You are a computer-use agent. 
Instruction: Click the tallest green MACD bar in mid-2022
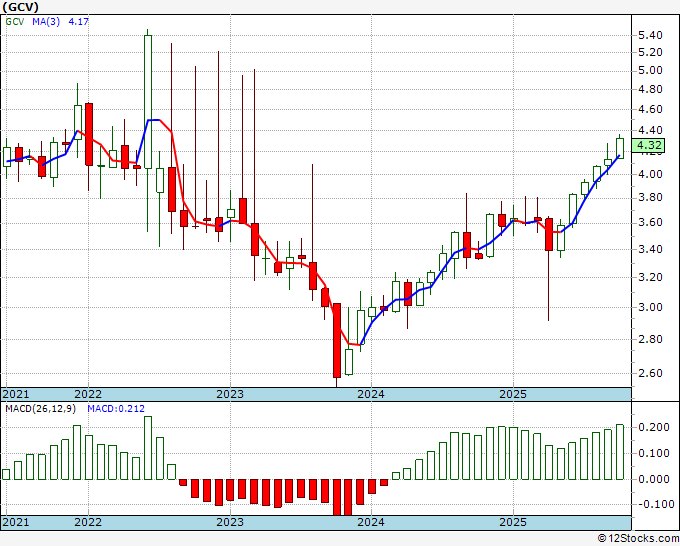(148, 448)
